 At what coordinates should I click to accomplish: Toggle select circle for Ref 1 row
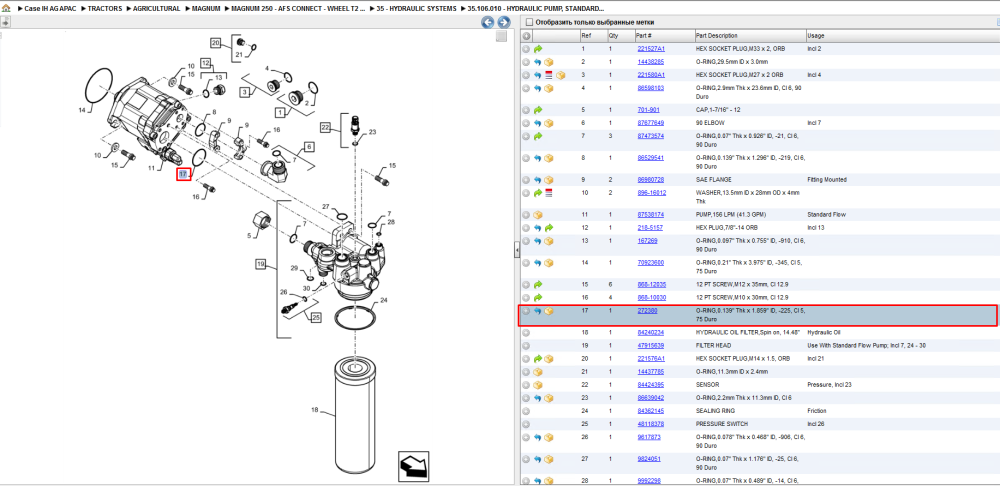pos(526,49)
